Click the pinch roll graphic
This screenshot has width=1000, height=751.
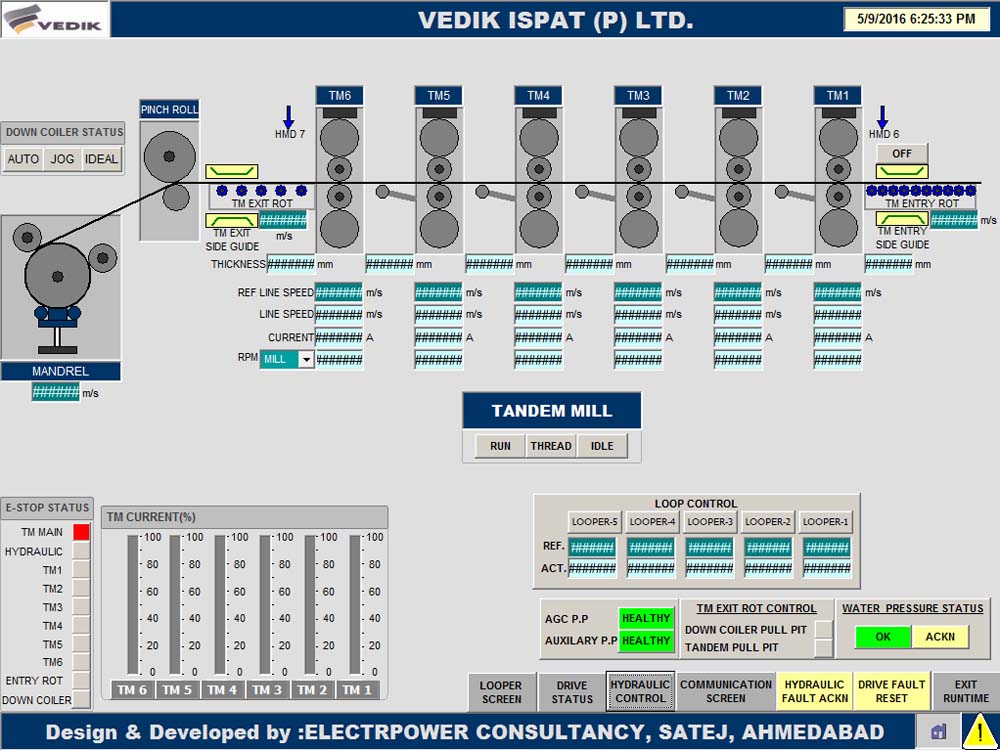tap(169, 180)
